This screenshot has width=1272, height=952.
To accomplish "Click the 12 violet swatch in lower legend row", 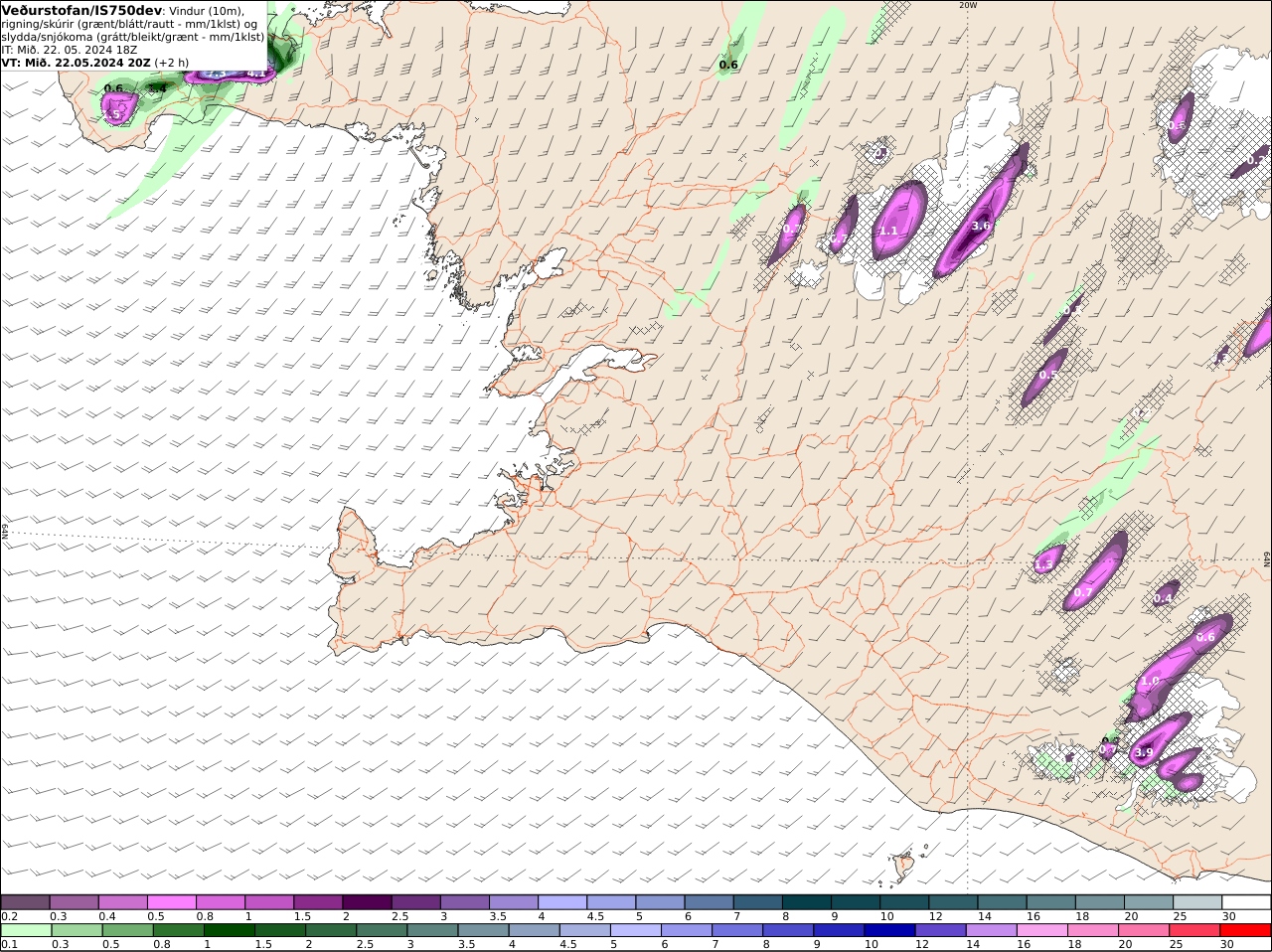I will [x=940, y=931].
